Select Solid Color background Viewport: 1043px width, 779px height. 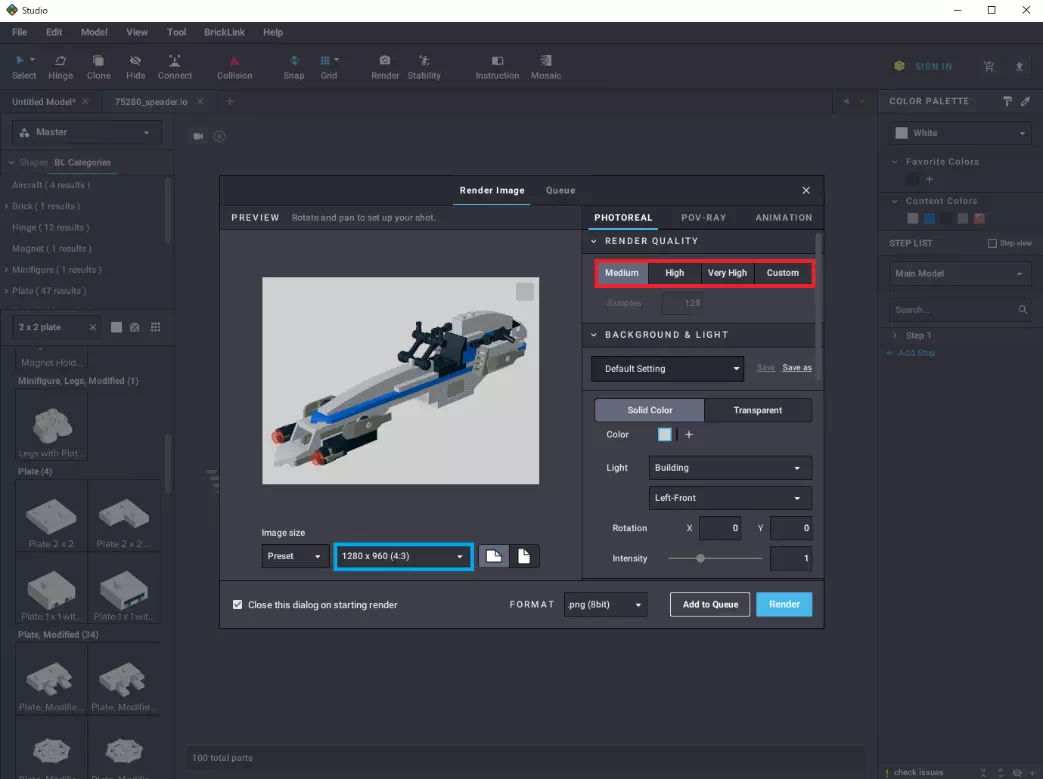tap(649, 410)
